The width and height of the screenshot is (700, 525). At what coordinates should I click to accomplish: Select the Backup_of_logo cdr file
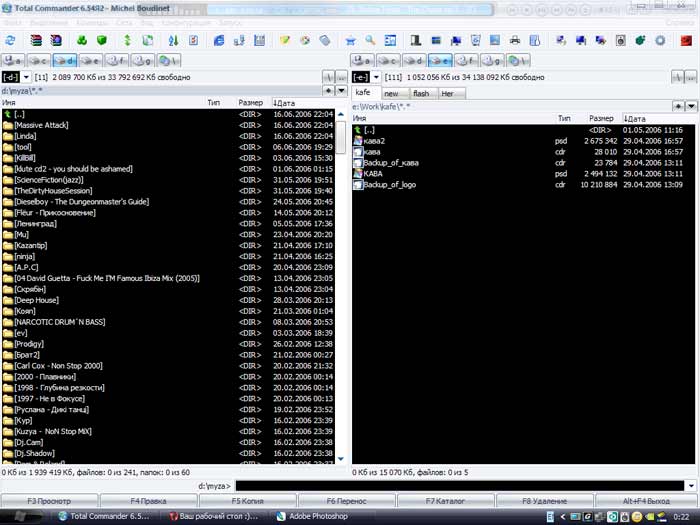tap(523, 184)
